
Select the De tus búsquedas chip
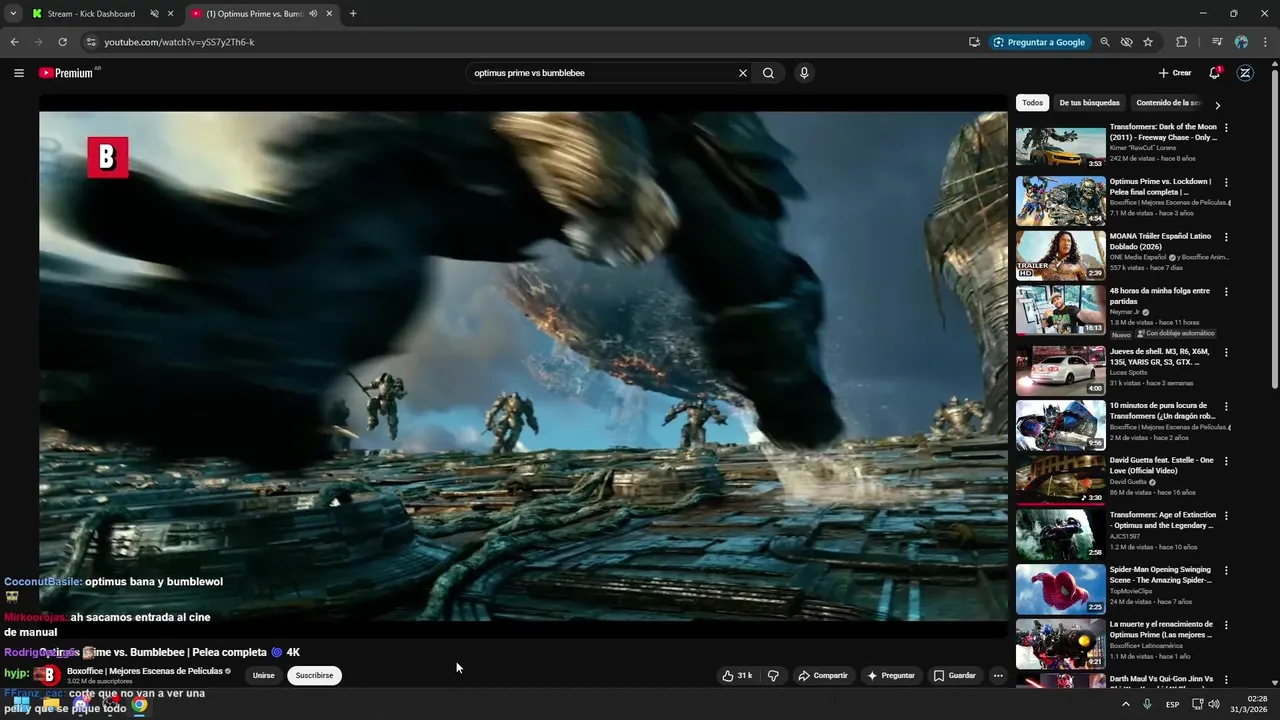tap(1089, 103)
